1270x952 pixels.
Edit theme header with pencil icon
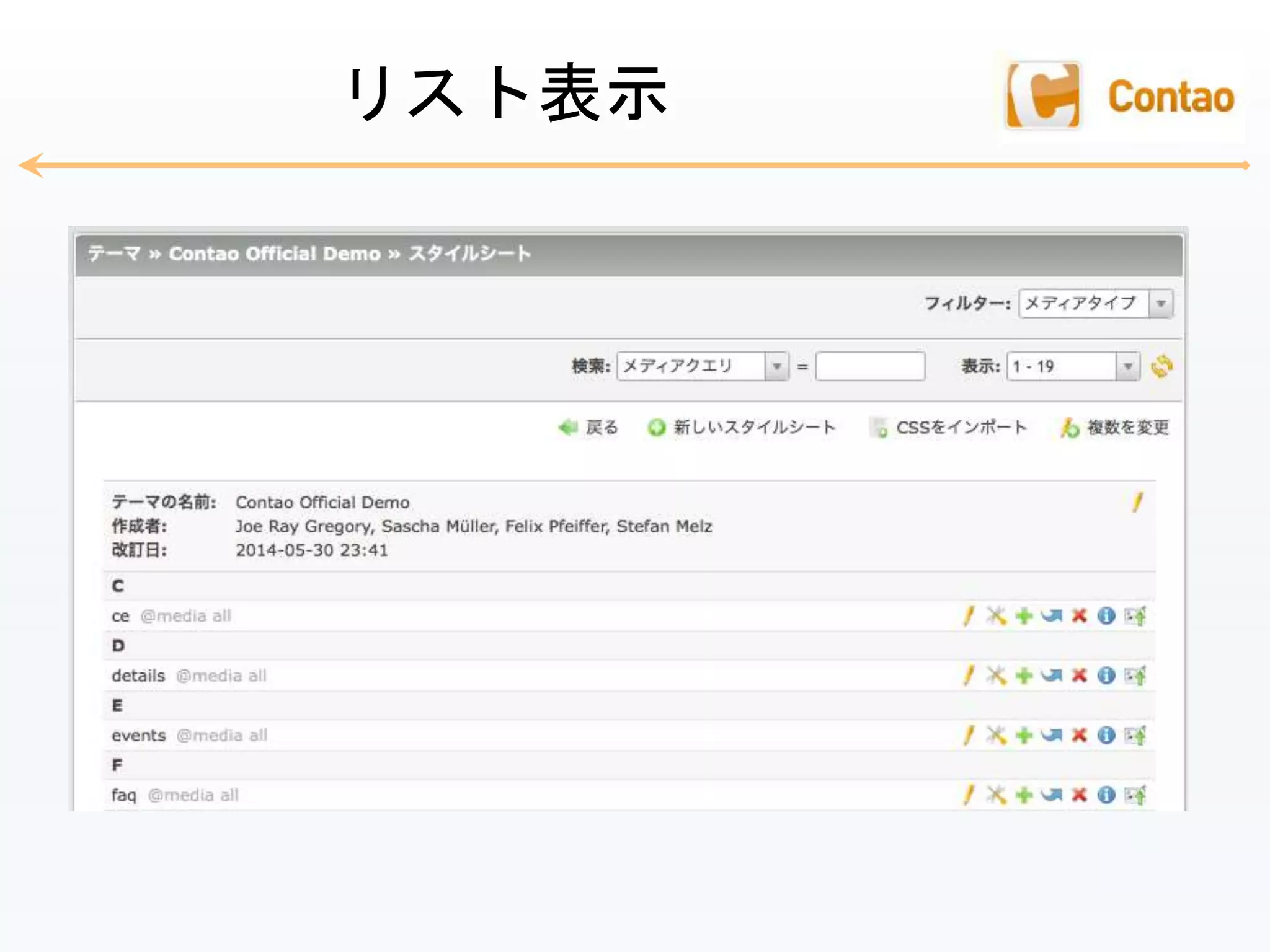point(1137,502)
